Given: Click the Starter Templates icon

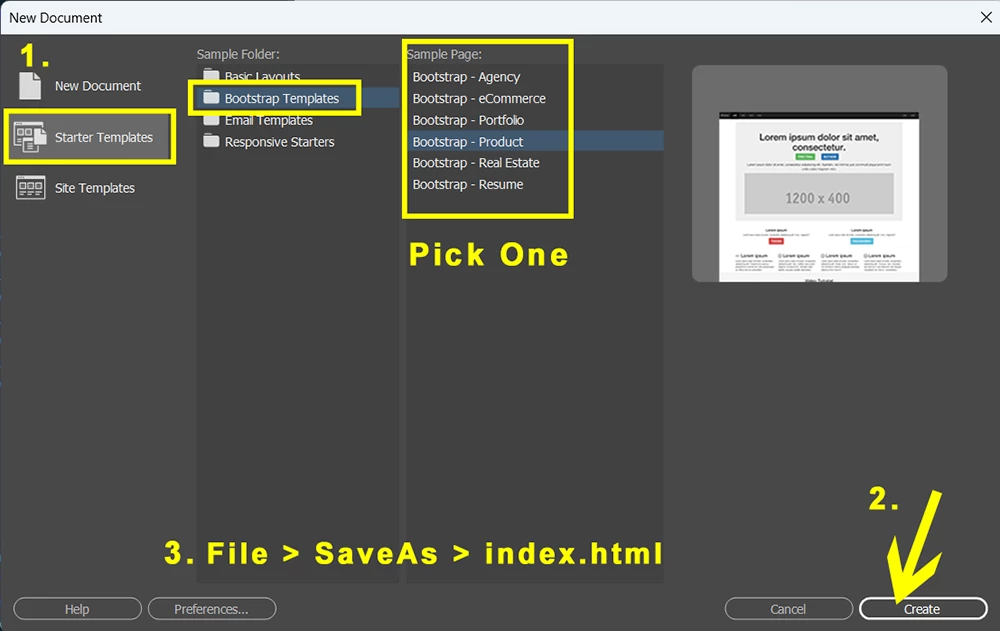Looking at the screenshot, I should tap(30, 137).
